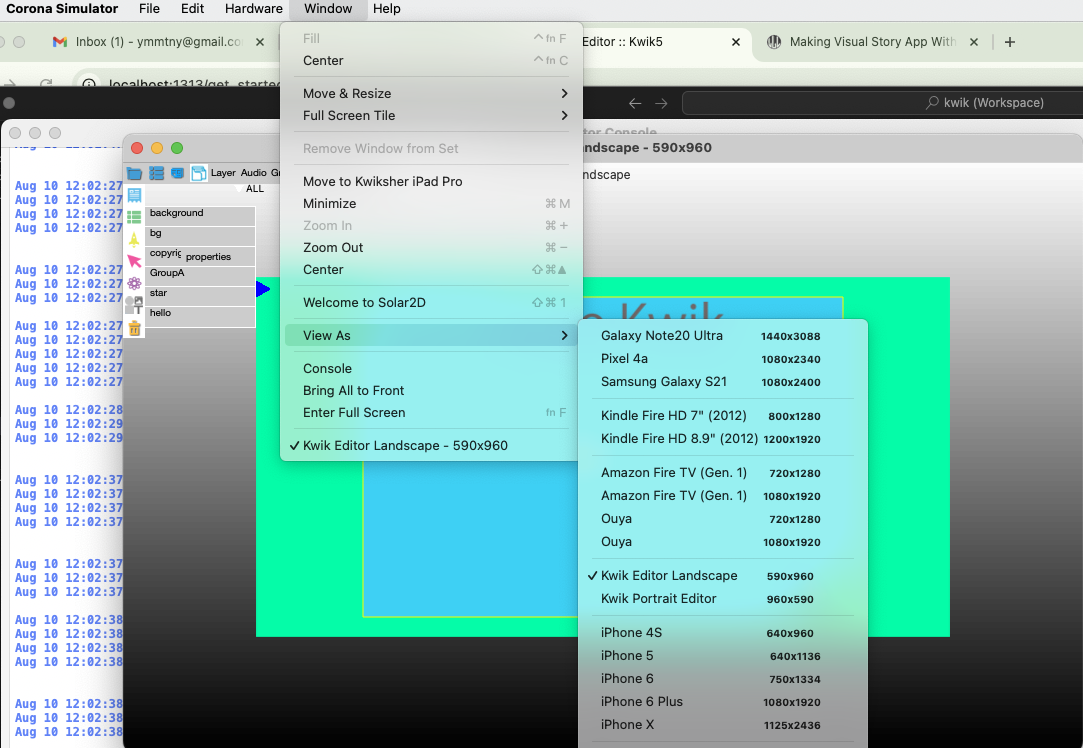Open the File menu

click(x=149, y=9)
